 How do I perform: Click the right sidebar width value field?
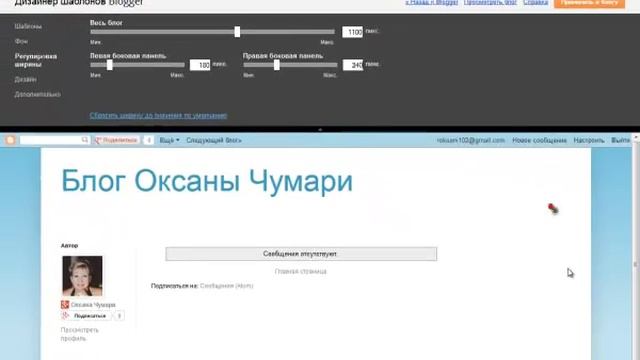tap(353, 65)
